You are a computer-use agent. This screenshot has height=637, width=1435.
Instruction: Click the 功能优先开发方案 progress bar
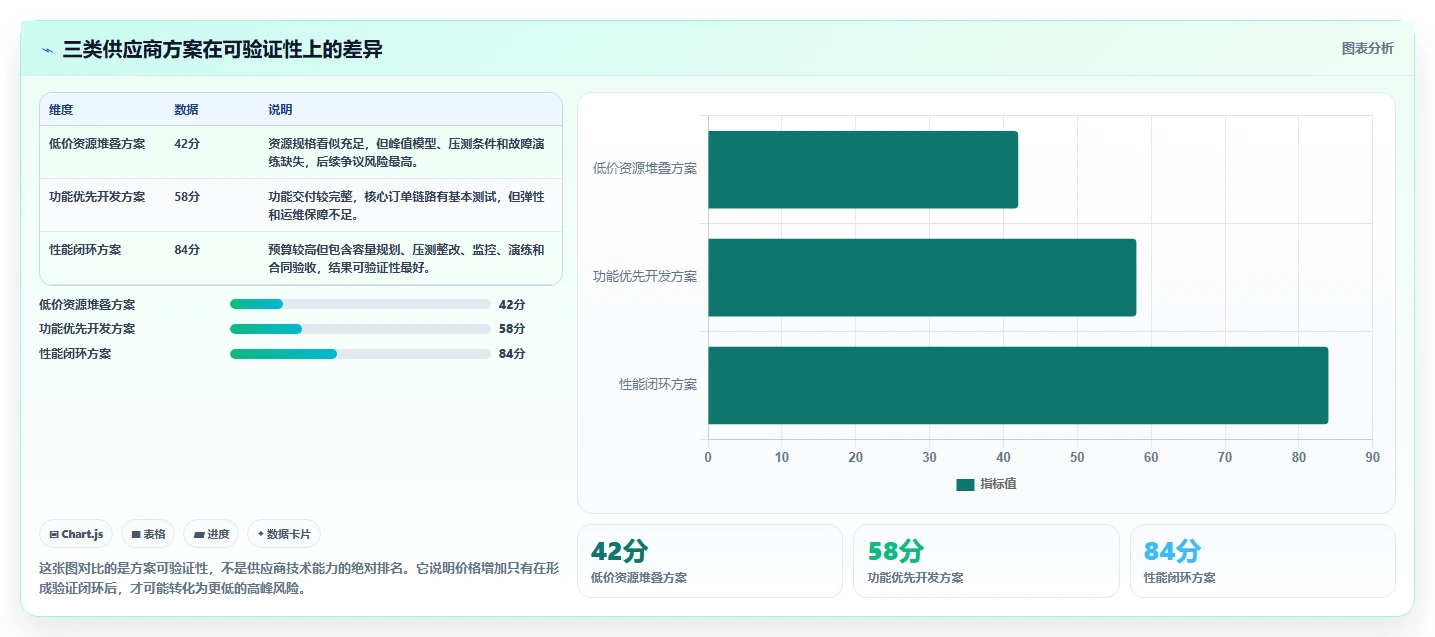click(360, 329)
